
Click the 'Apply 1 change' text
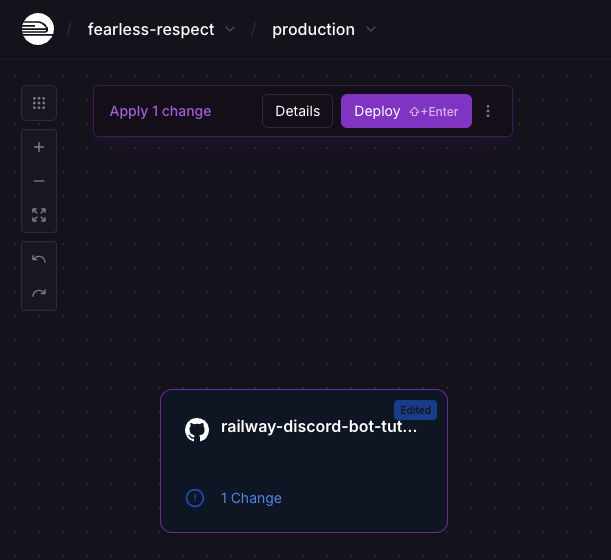point(160,111)
